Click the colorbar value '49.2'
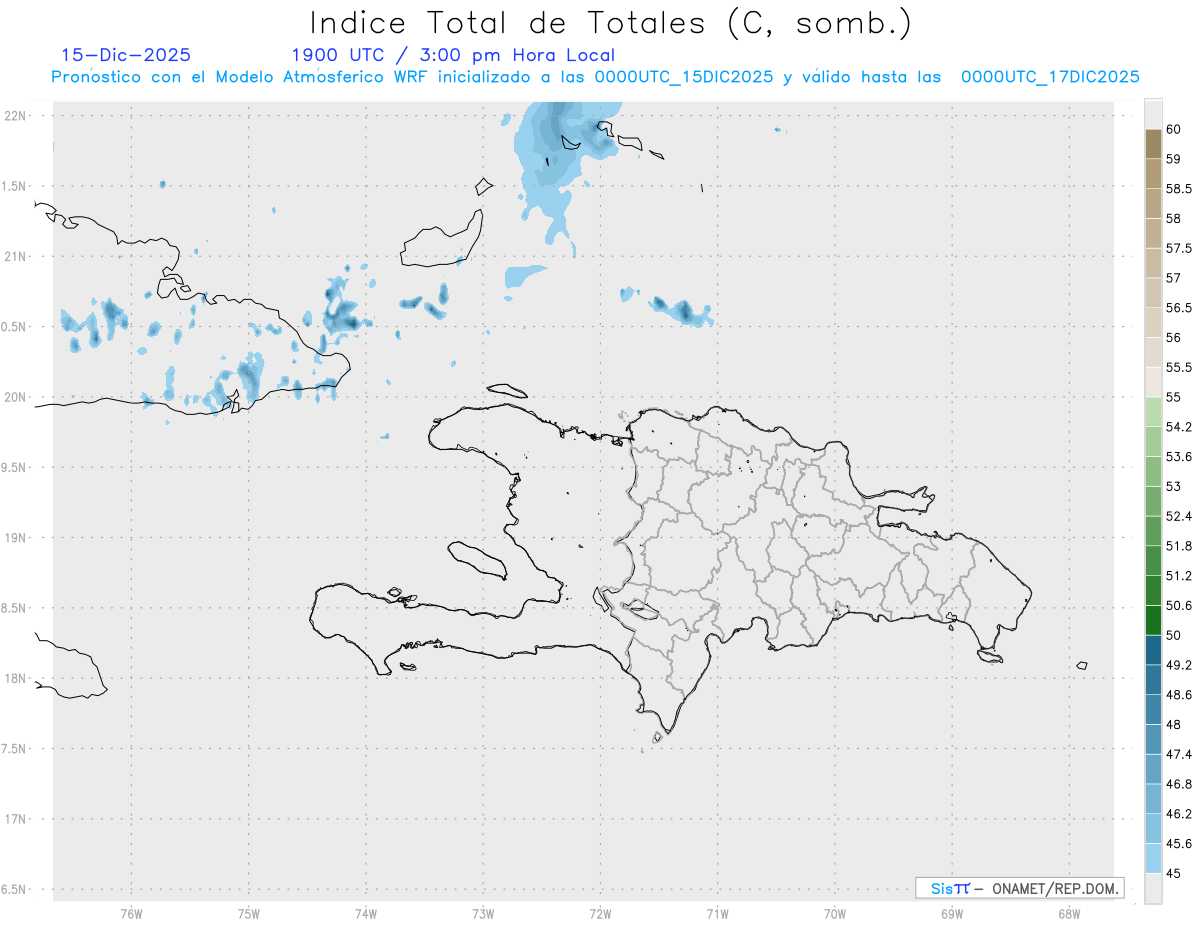The width and height of the screenshot is (1200, 927). (x=1179, y=665)
